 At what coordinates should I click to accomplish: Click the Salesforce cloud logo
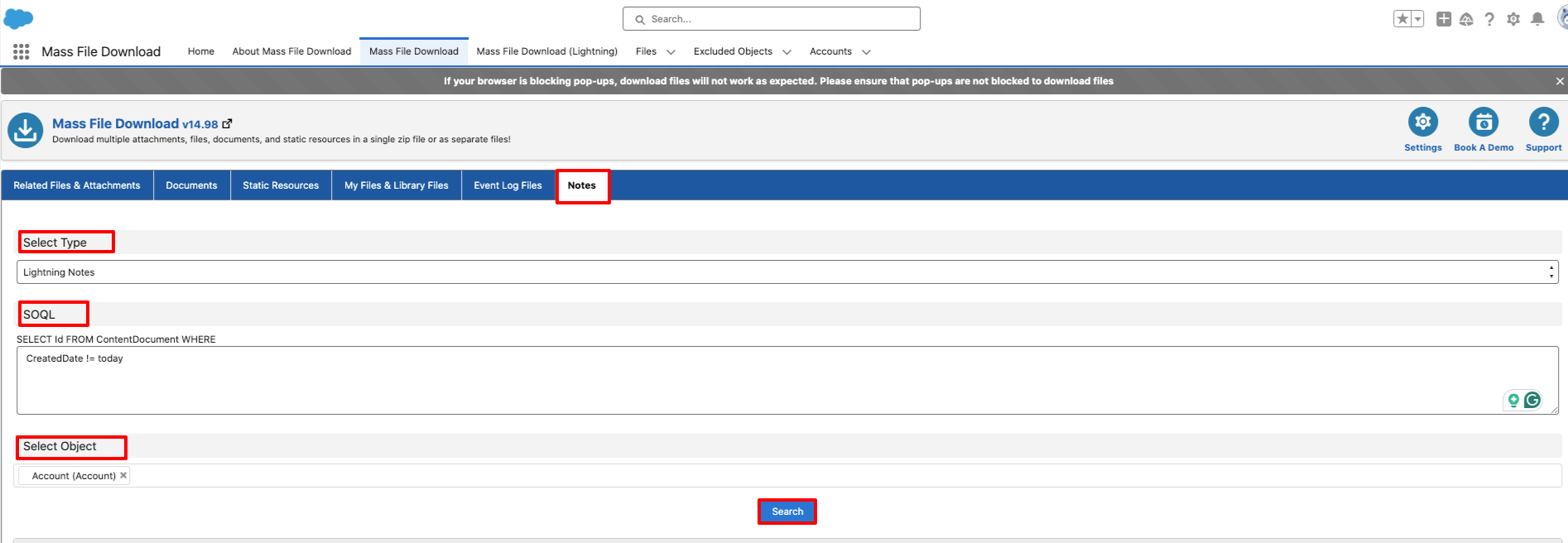coord(18,18)
